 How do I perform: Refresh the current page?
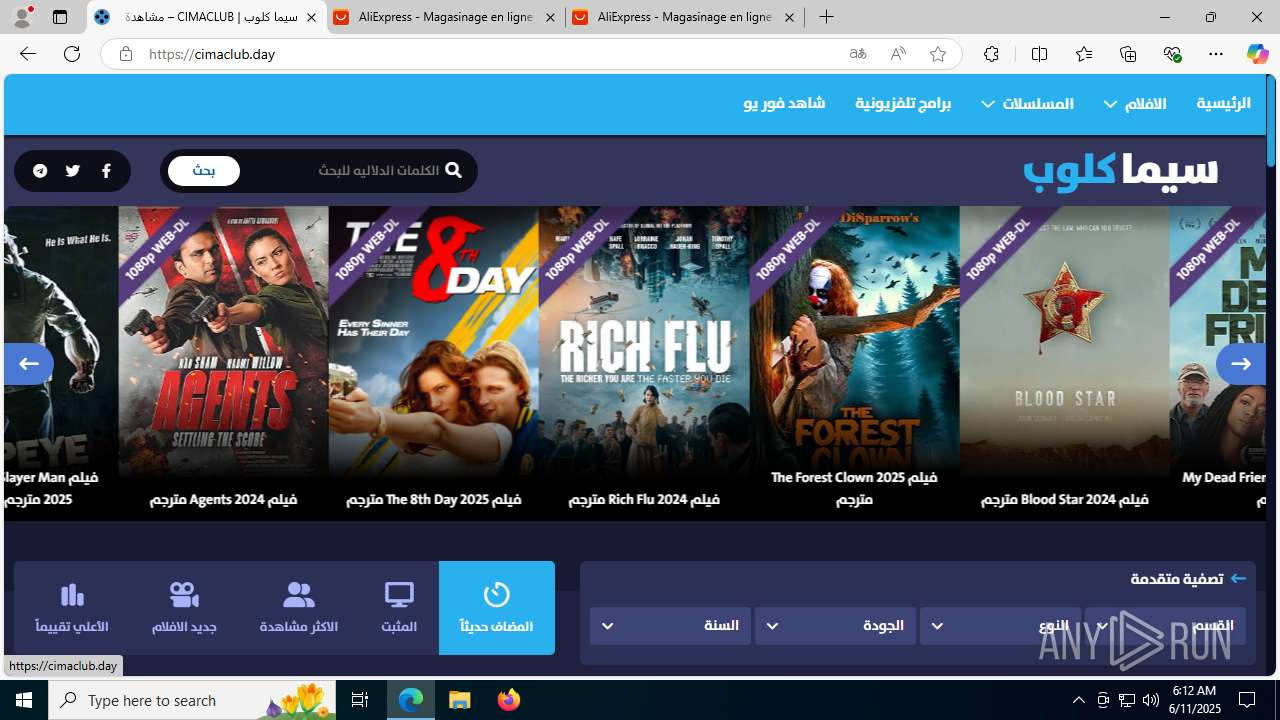coord(72,54)
